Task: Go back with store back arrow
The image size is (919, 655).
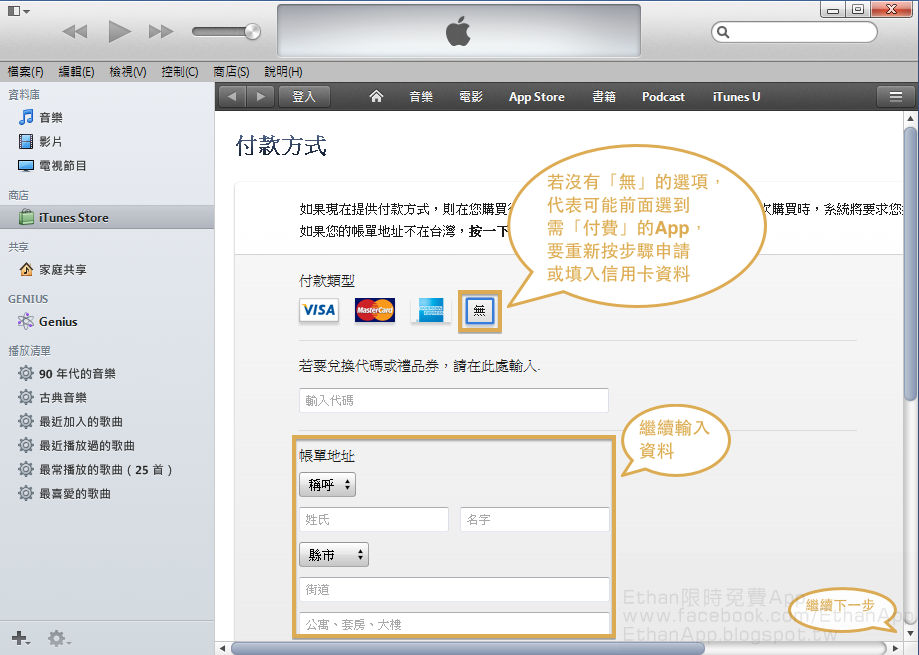Action: point(233,97)
